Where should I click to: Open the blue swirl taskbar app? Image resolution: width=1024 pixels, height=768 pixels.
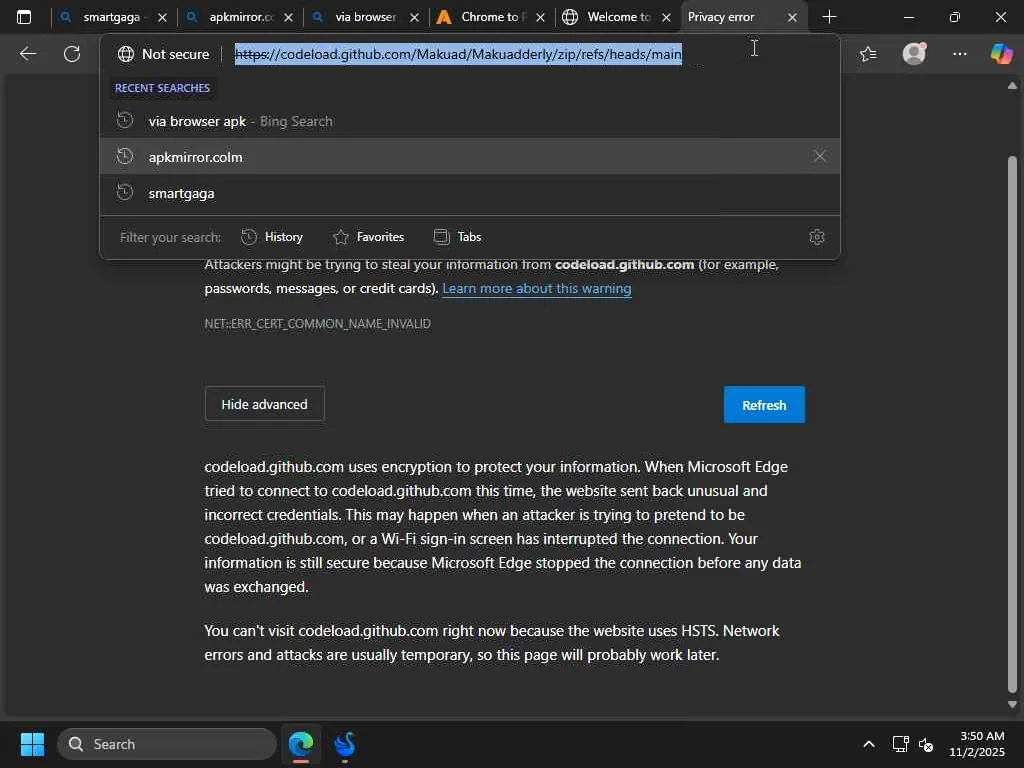pyautogui.click(x=345, y=744)
